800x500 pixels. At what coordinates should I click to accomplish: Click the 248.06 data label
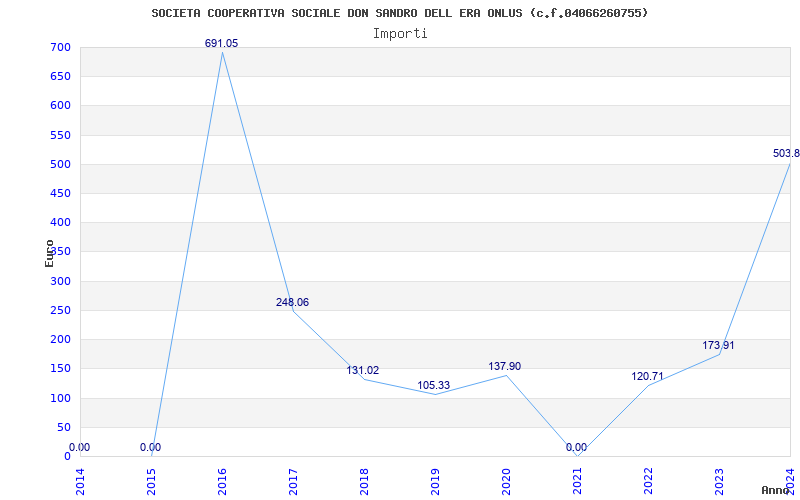[x=292, y=302]
